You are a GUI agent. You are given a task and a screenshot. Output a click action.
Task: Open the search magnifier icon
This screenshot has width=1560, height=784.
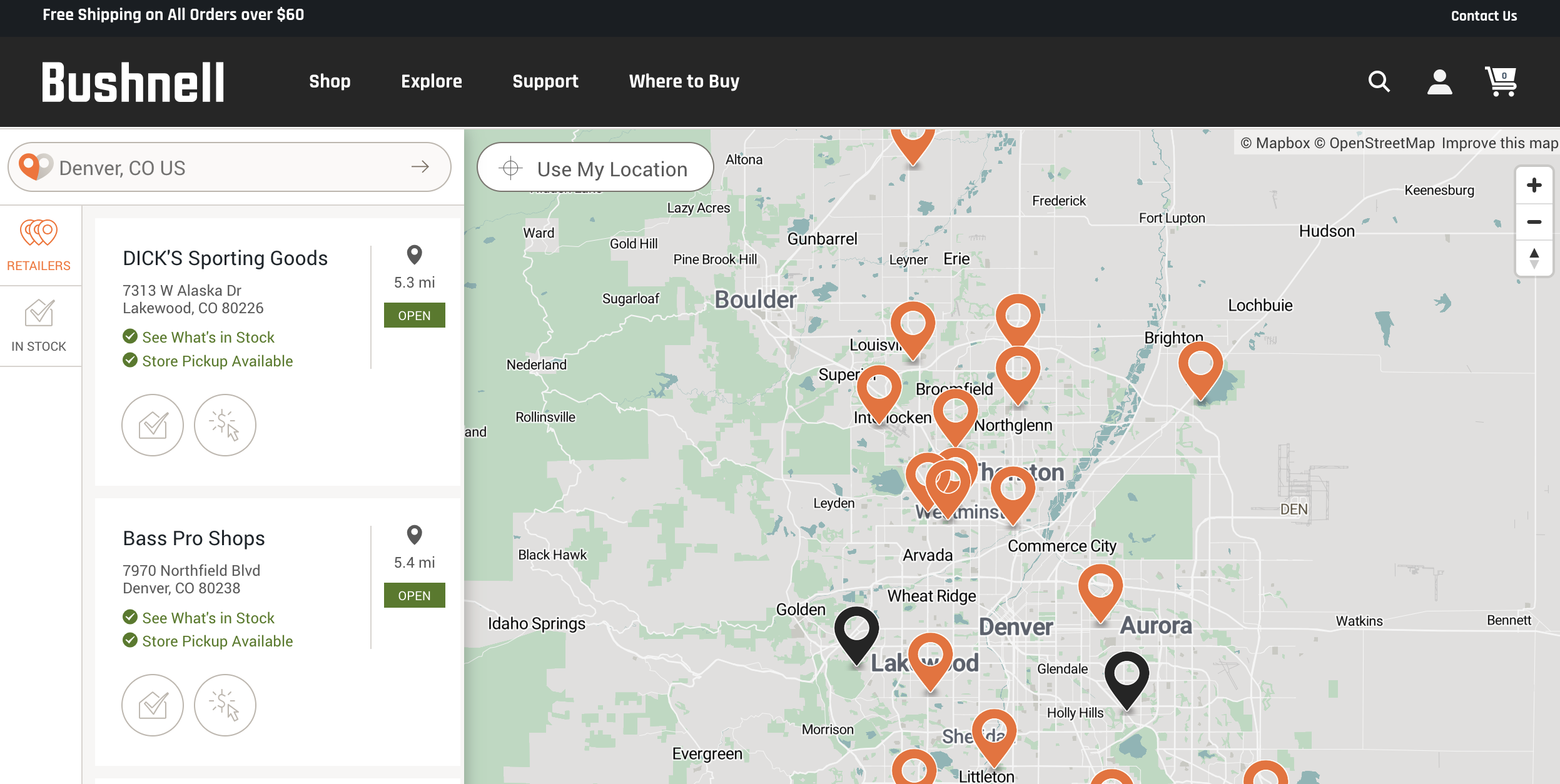1379,81
